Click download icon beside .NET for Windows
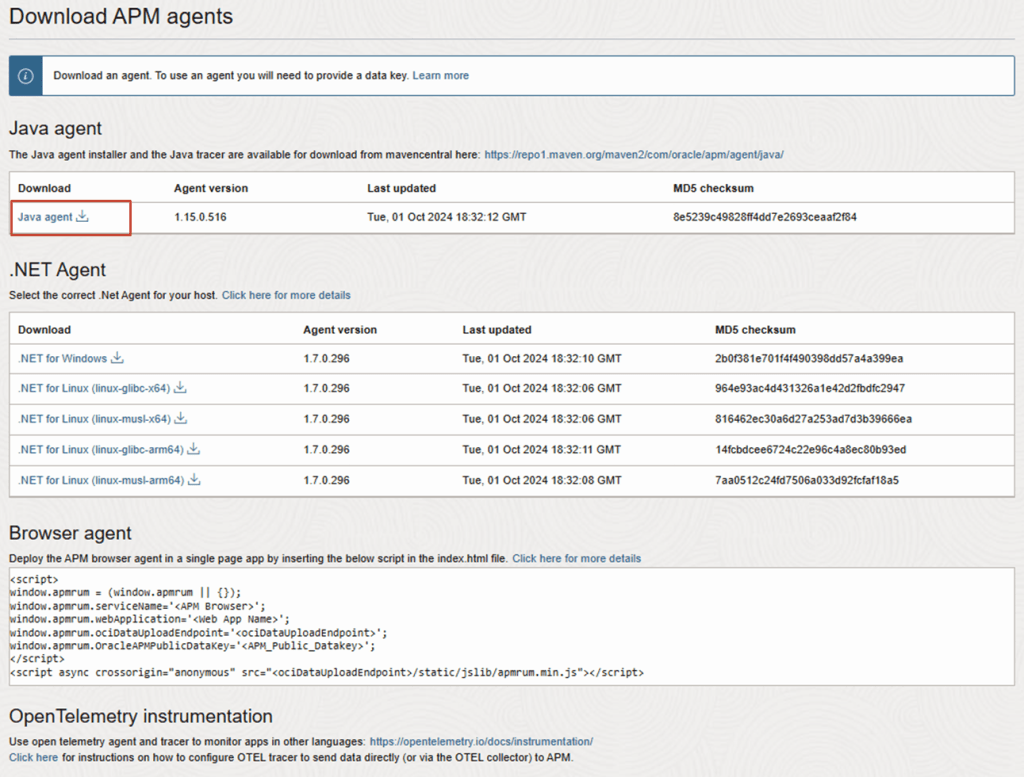The width and height of the screenshot is (1024, 777). [117, 358]
